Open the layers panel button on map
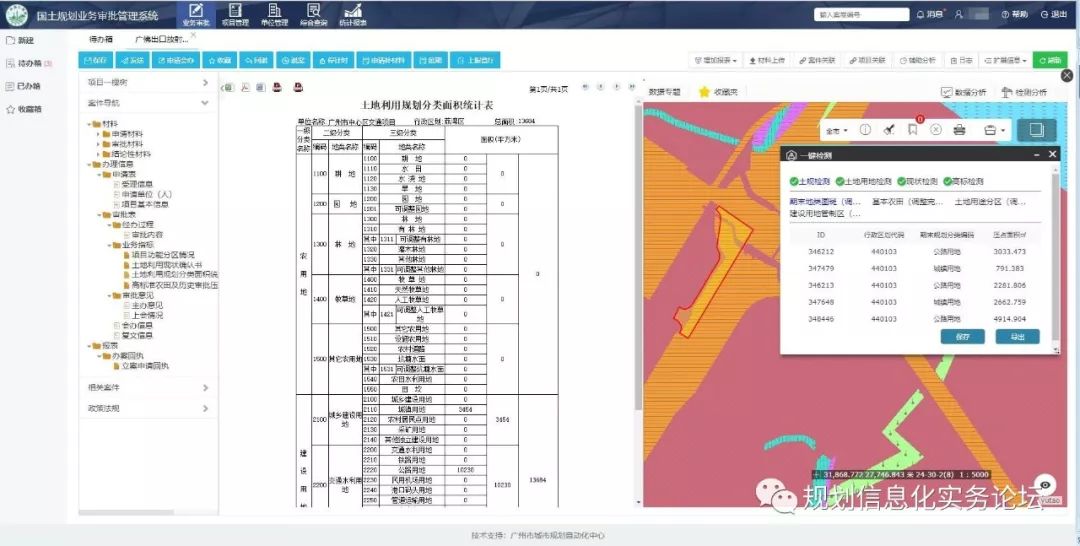Viewport: 1080px width, 546px height. [x=1037, y=130]
